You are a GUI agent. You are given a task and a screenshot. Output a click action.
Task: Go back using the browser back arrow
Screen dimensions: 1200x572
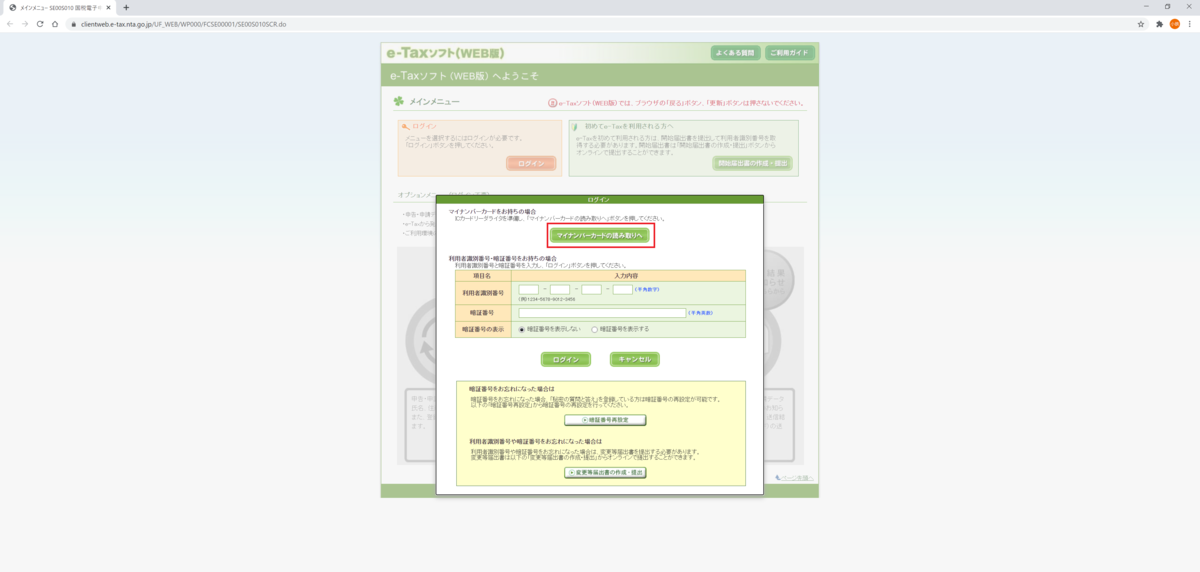pyautogui.click(x=10, y=23)
